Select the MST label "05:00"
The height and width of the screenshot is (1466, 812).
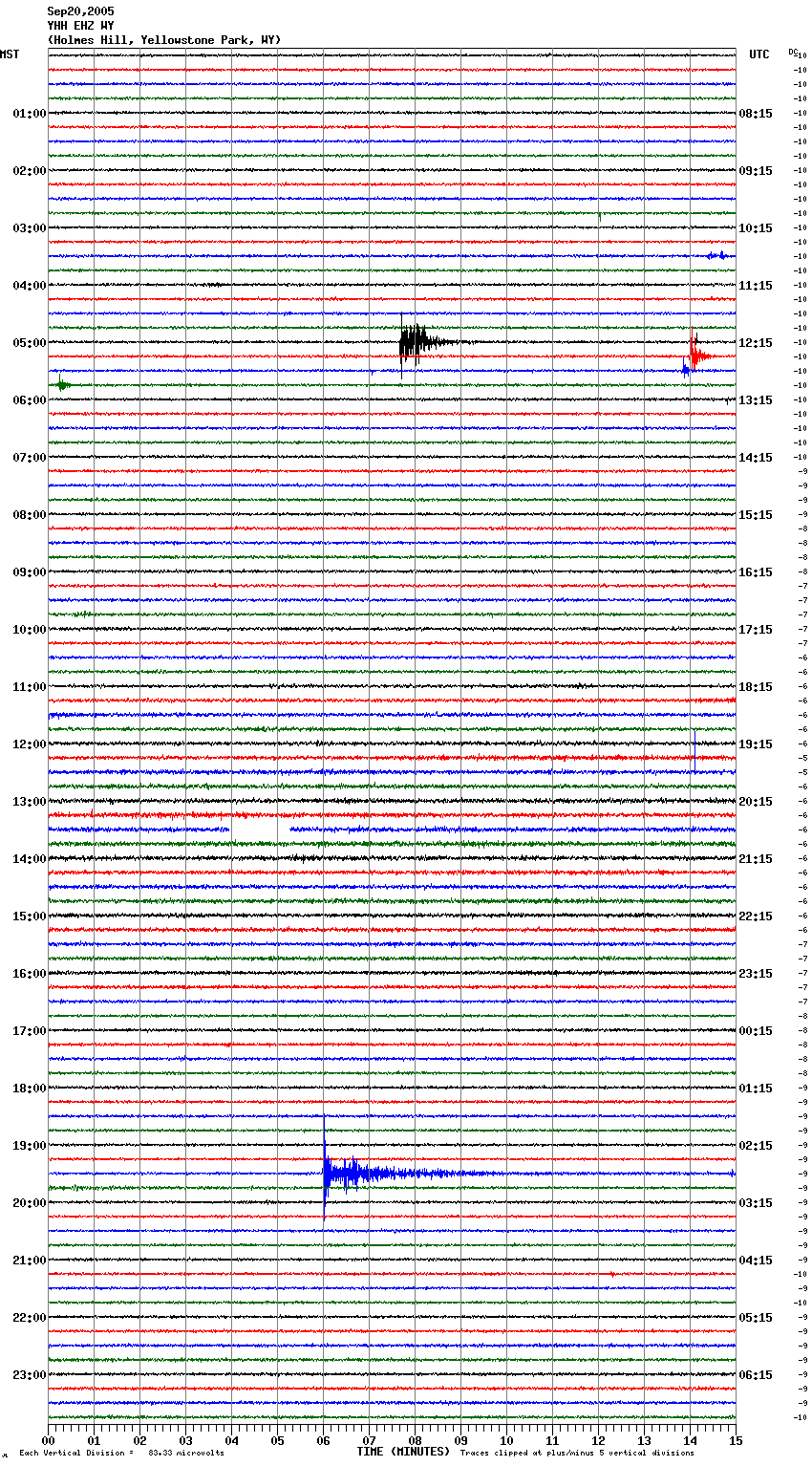pos(30,343)
